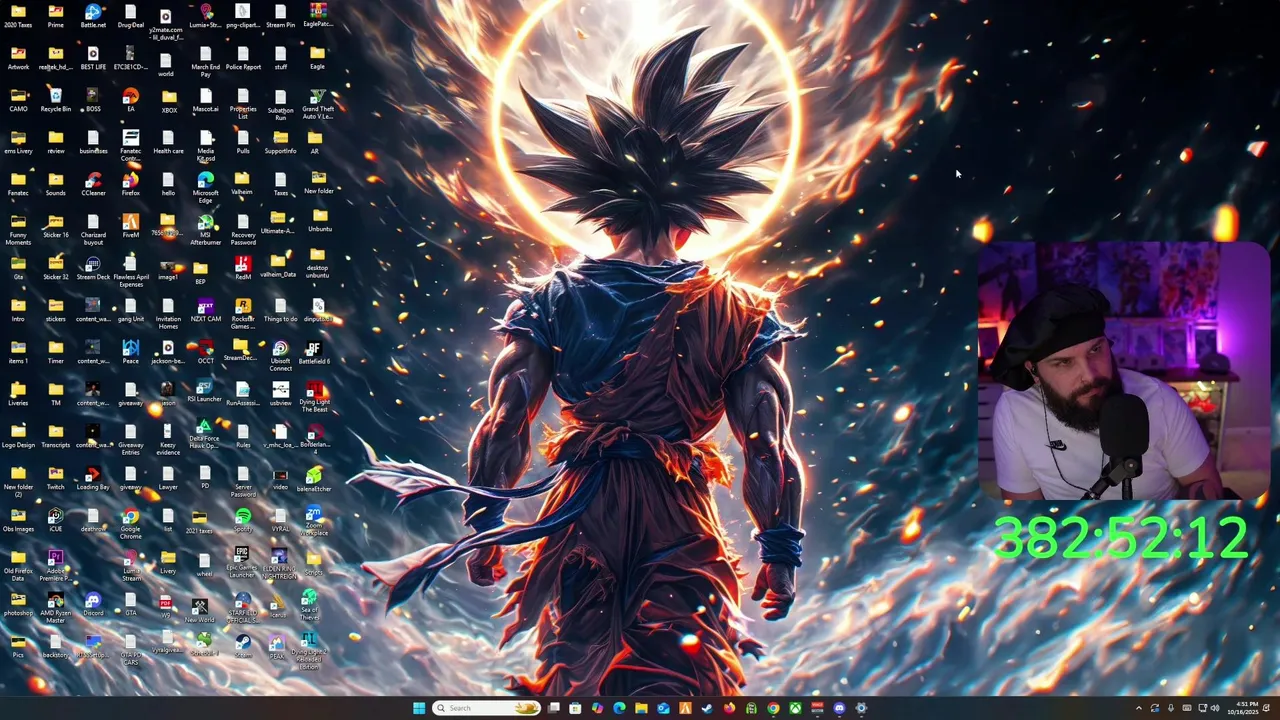Select the Ubisoft Connect shortcut
This screenshot has width=1280, height=720.
point(280,356)
